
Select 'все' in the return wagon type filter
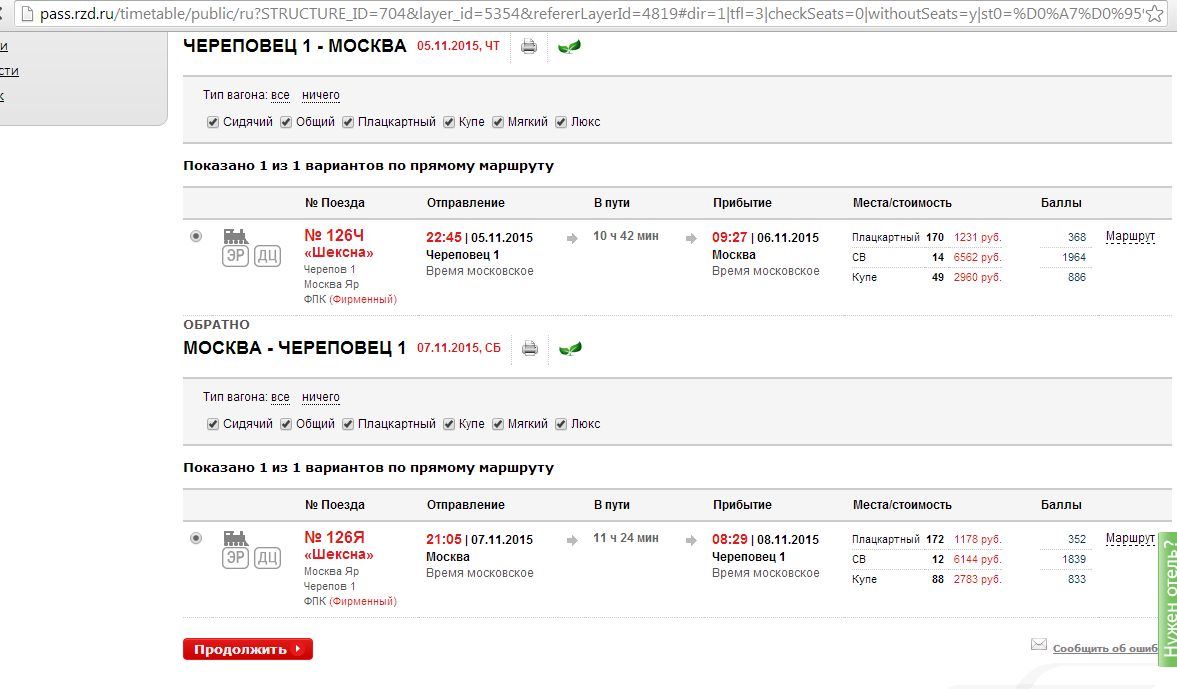click(x=280, y=397)
